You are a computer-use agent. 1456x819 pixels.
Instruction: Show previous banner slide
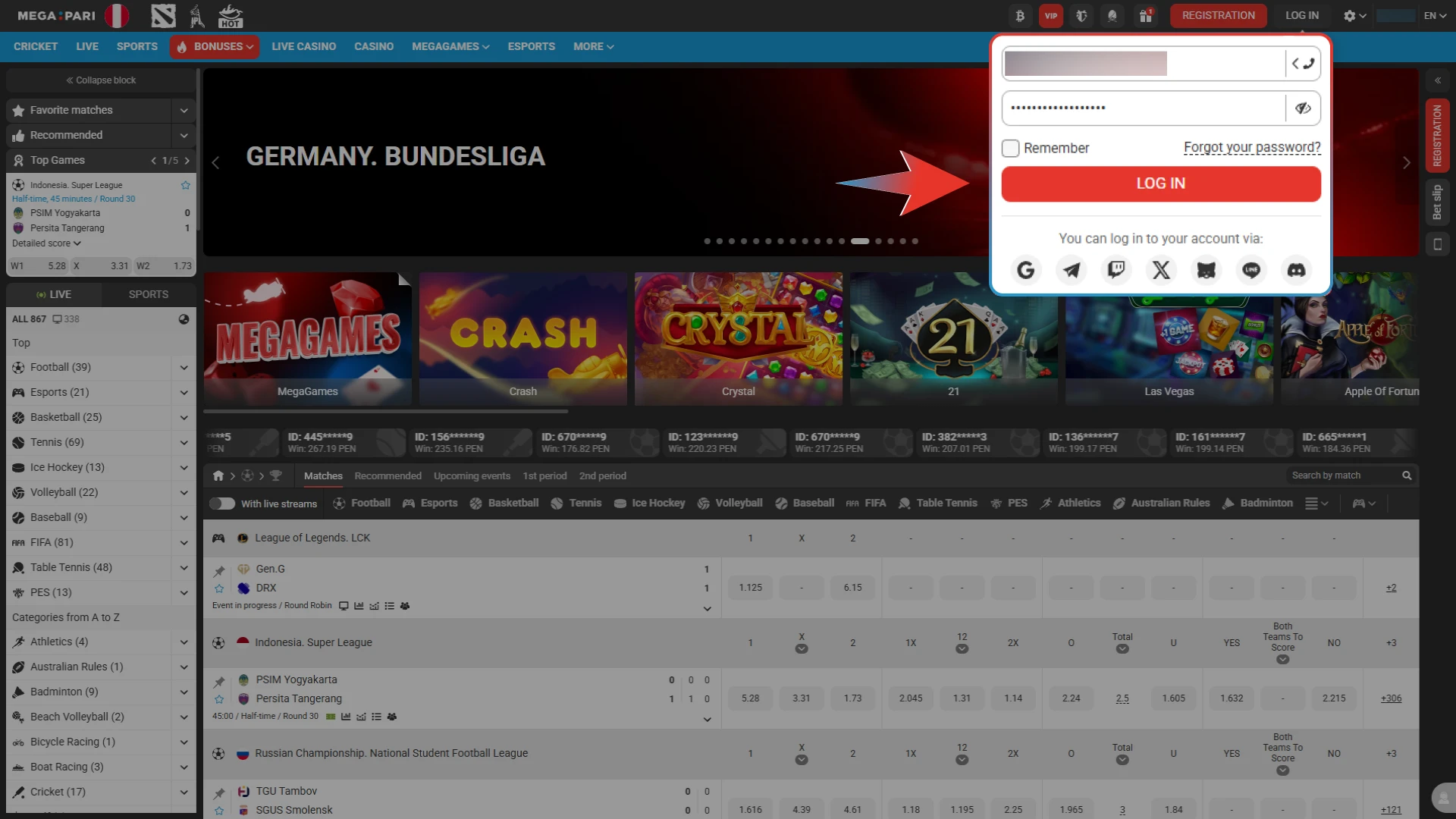[215, 163]
